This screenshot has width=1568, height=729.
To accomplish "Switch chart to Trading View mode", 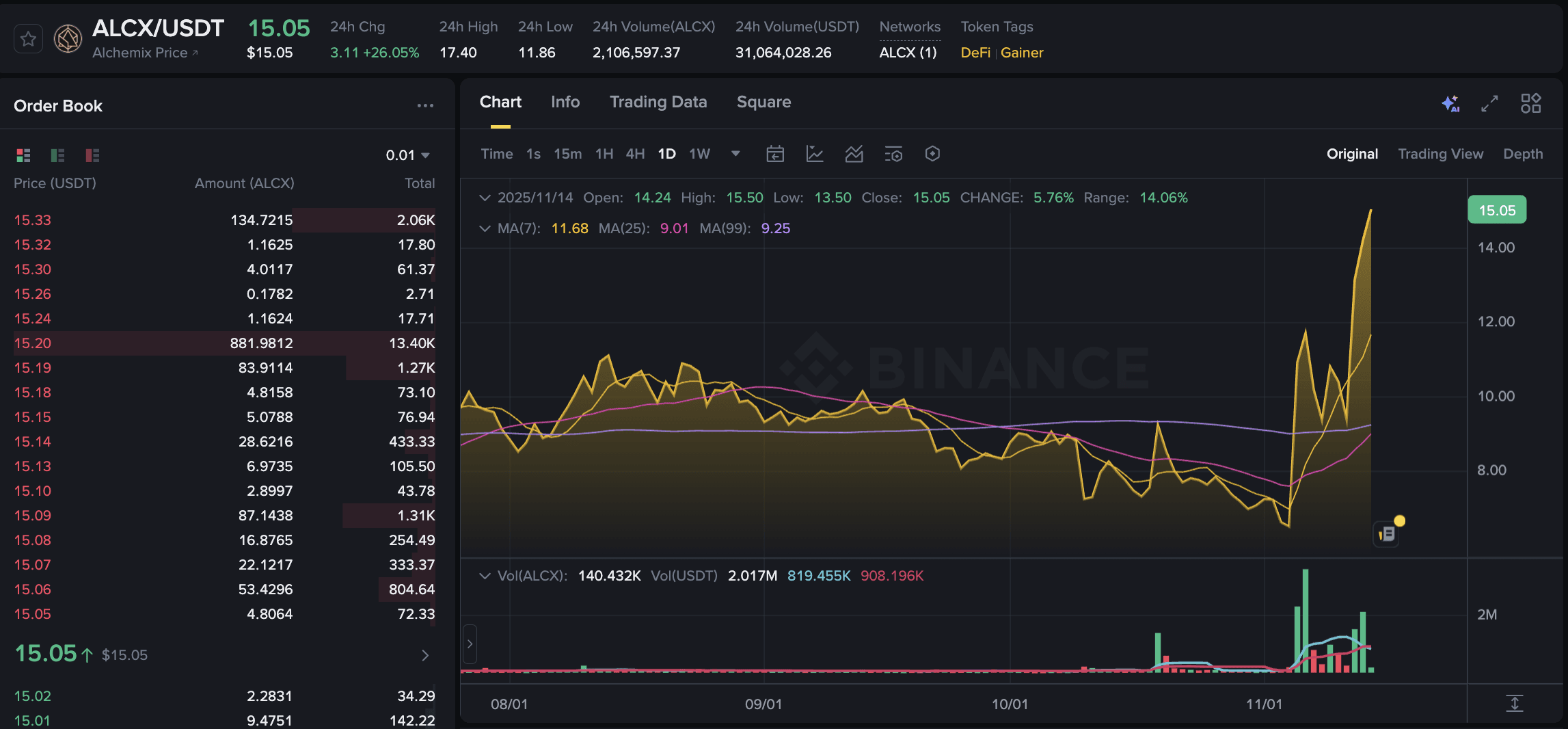I will click(1440, 154).
